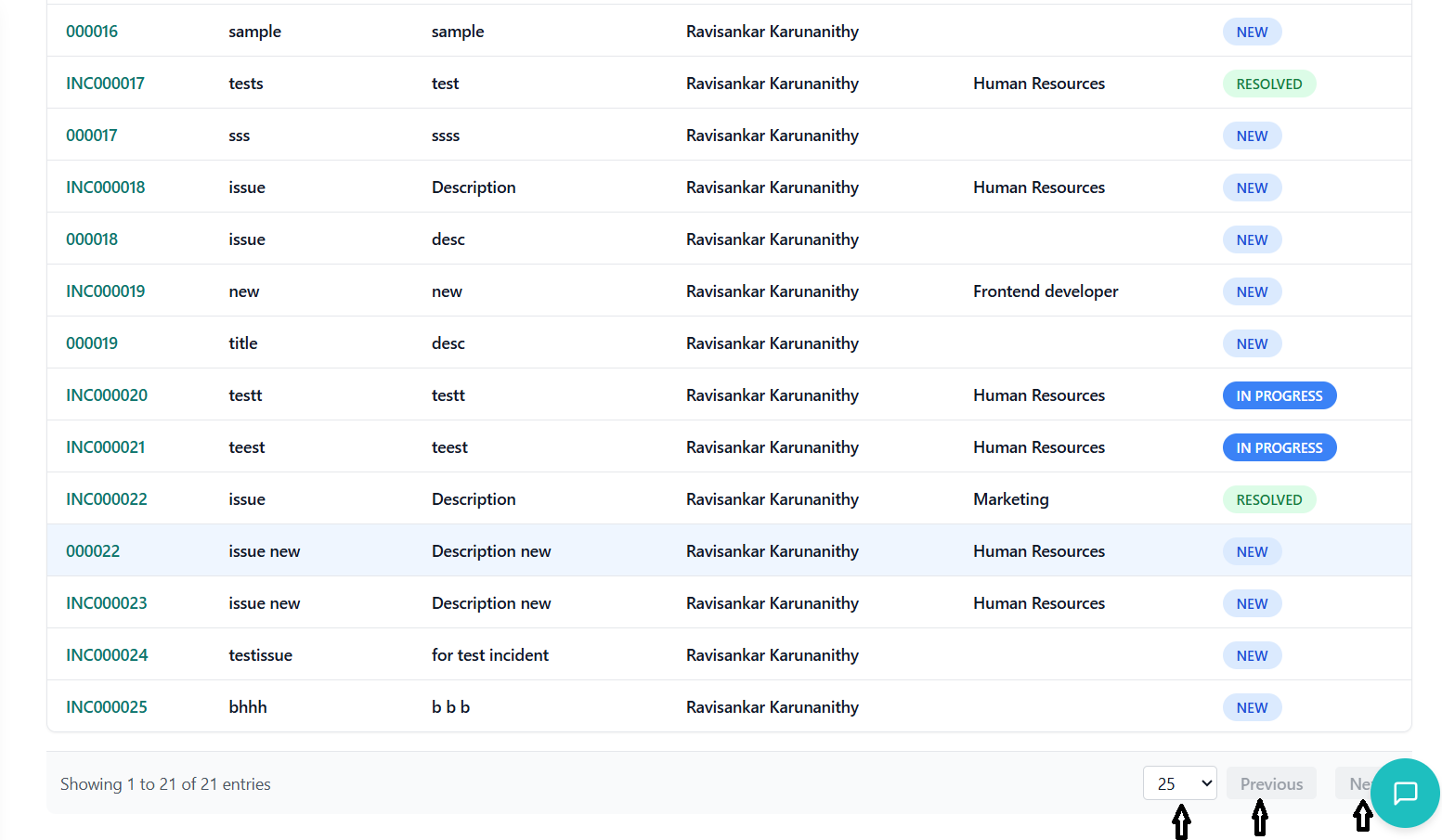1442x840 pixels.
Task: Click the Previous pagination button
Action: click(1270, 783)
